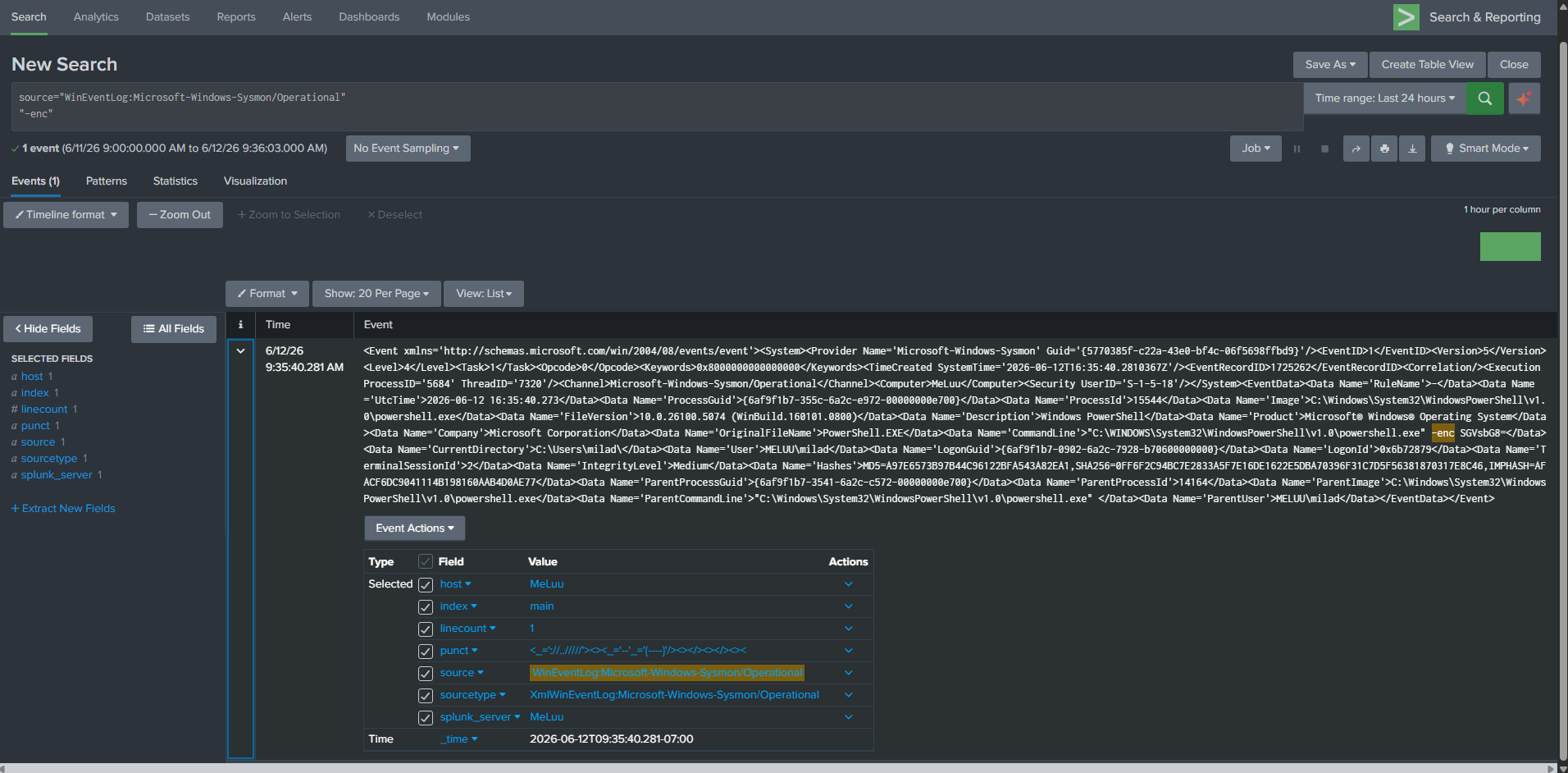Share the search job

[1356, 149]
